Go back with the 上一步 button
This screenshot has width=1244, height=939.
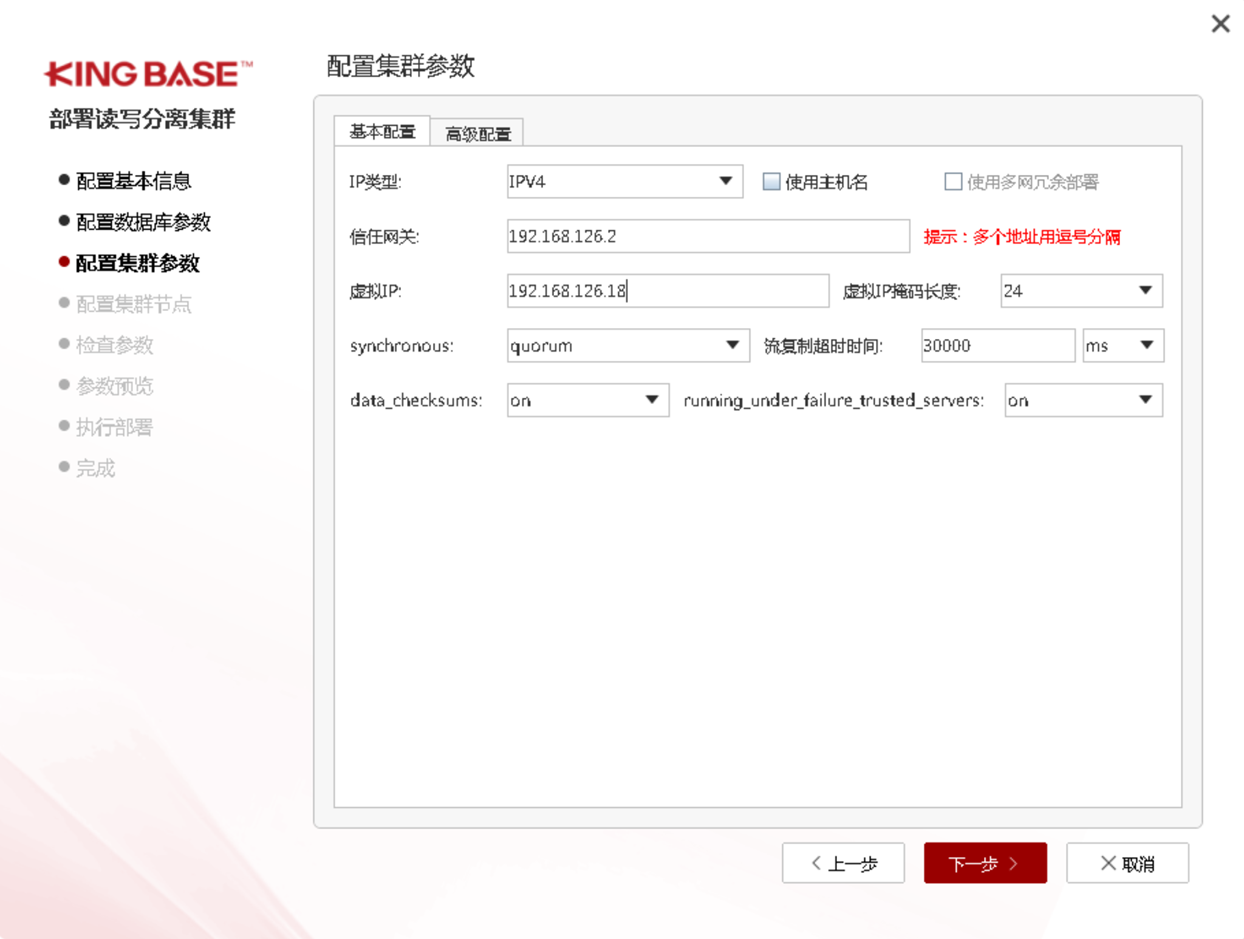point(843,863)
